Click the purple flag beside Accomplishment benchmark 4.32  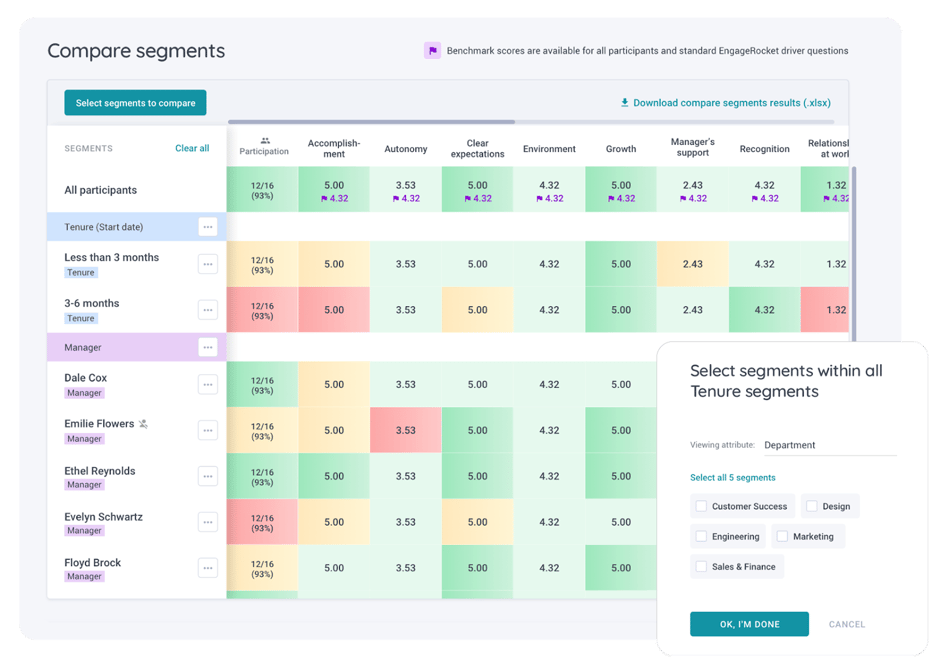click(322, 197)
